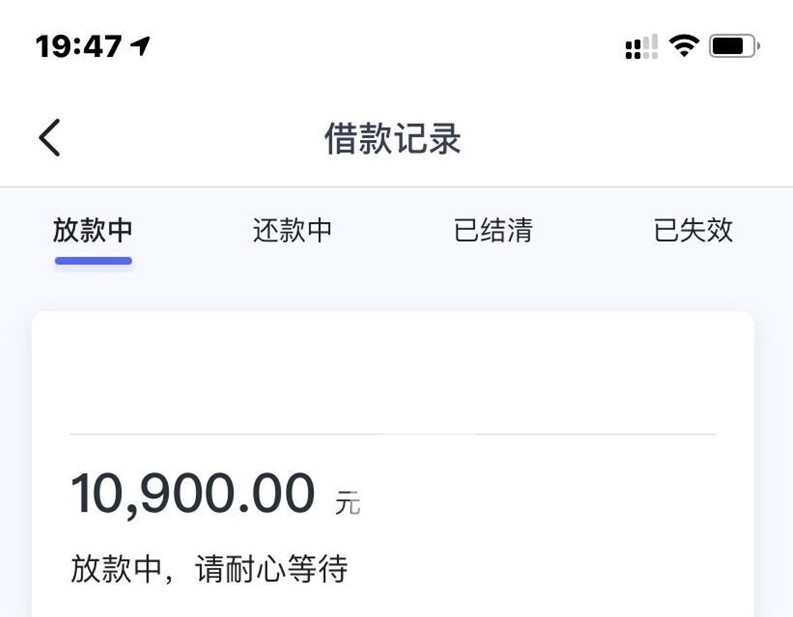The width and height of the screenshot is (793, 617).
Task: Tap the location arrow icon beside time
Action: tap(140, 46)
